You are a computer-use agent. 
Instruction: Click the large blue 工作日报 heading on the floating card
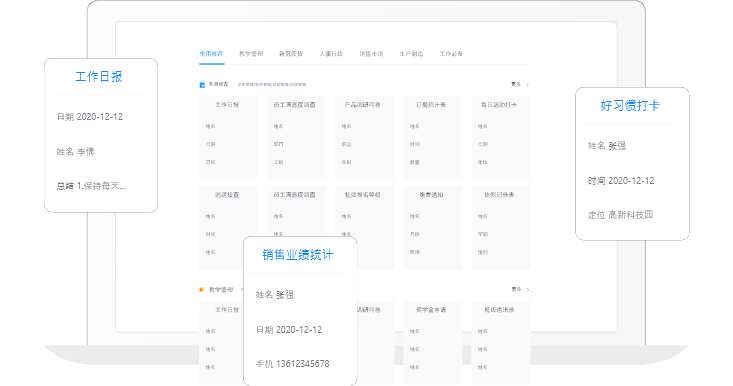(99, 77)
